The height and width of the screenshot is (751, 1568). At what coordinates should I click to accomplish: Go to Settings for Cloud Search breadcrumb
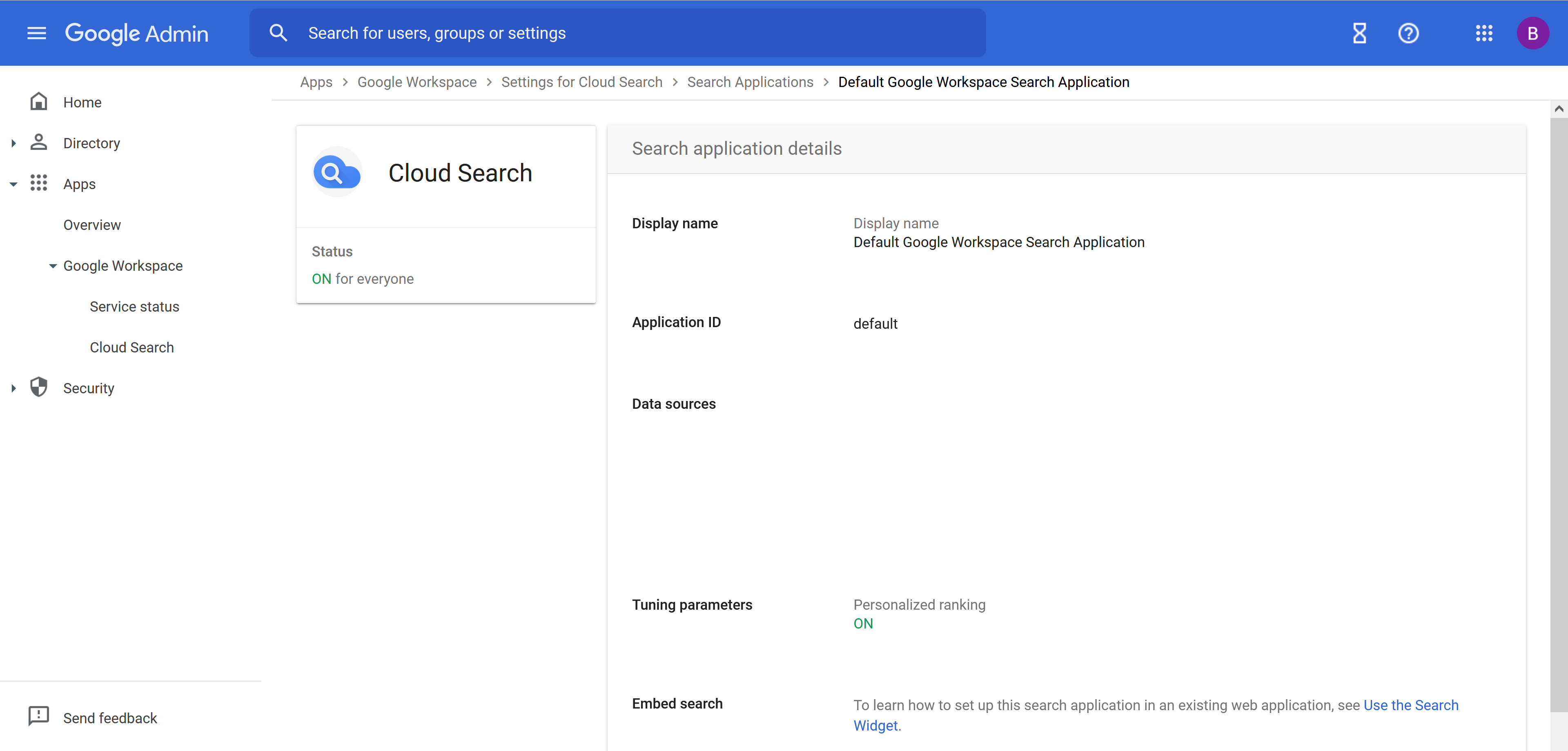[x=581, y=82]
